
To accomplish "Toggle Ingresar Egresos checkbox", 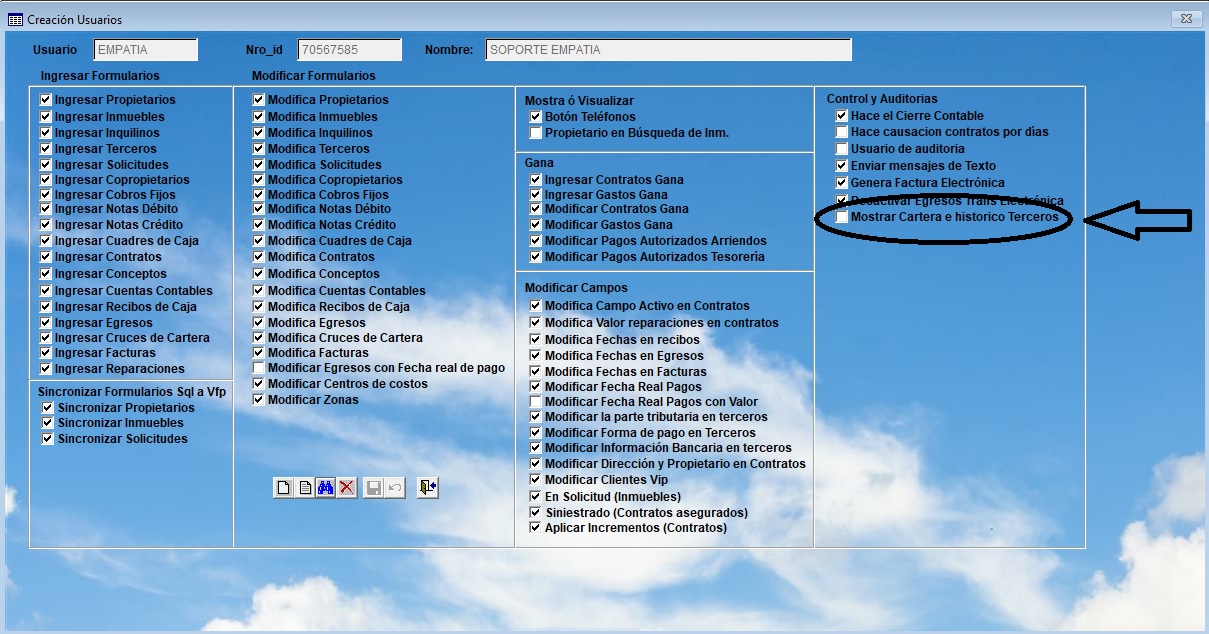I will [46, 323].
